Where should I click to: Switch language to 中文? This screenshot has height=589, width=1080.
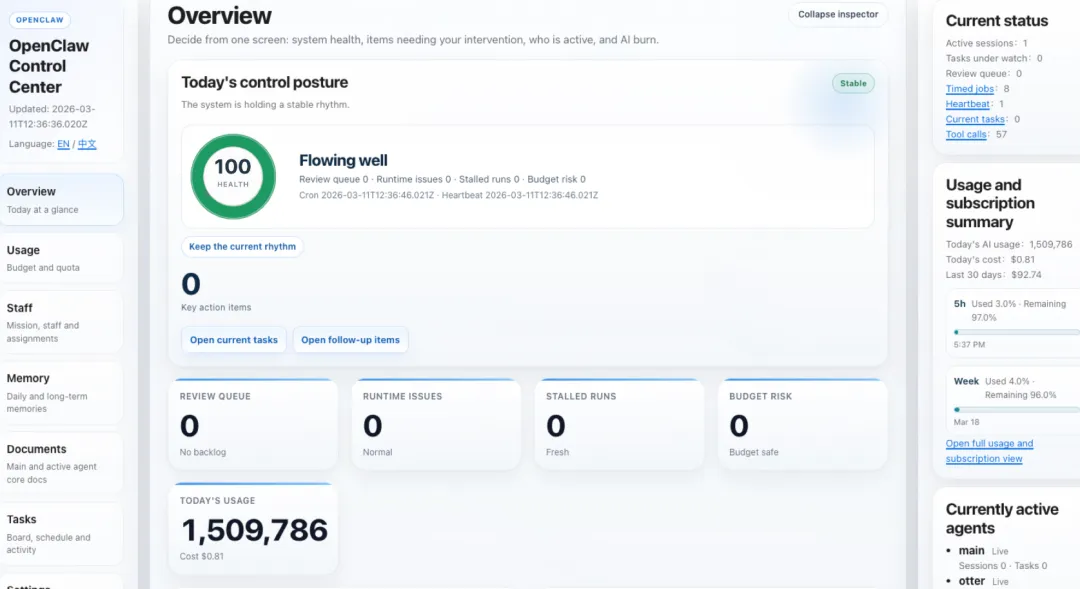pyautogui.click(x=87, y=144)
